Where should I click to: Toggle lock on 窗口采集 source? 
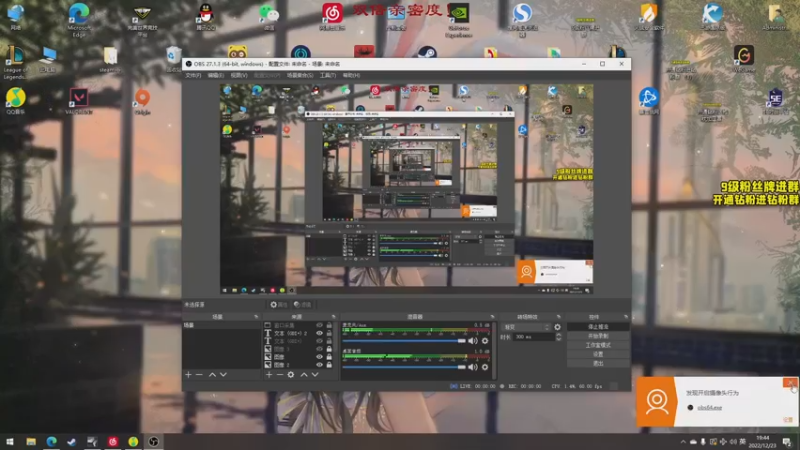coord(329,326)
